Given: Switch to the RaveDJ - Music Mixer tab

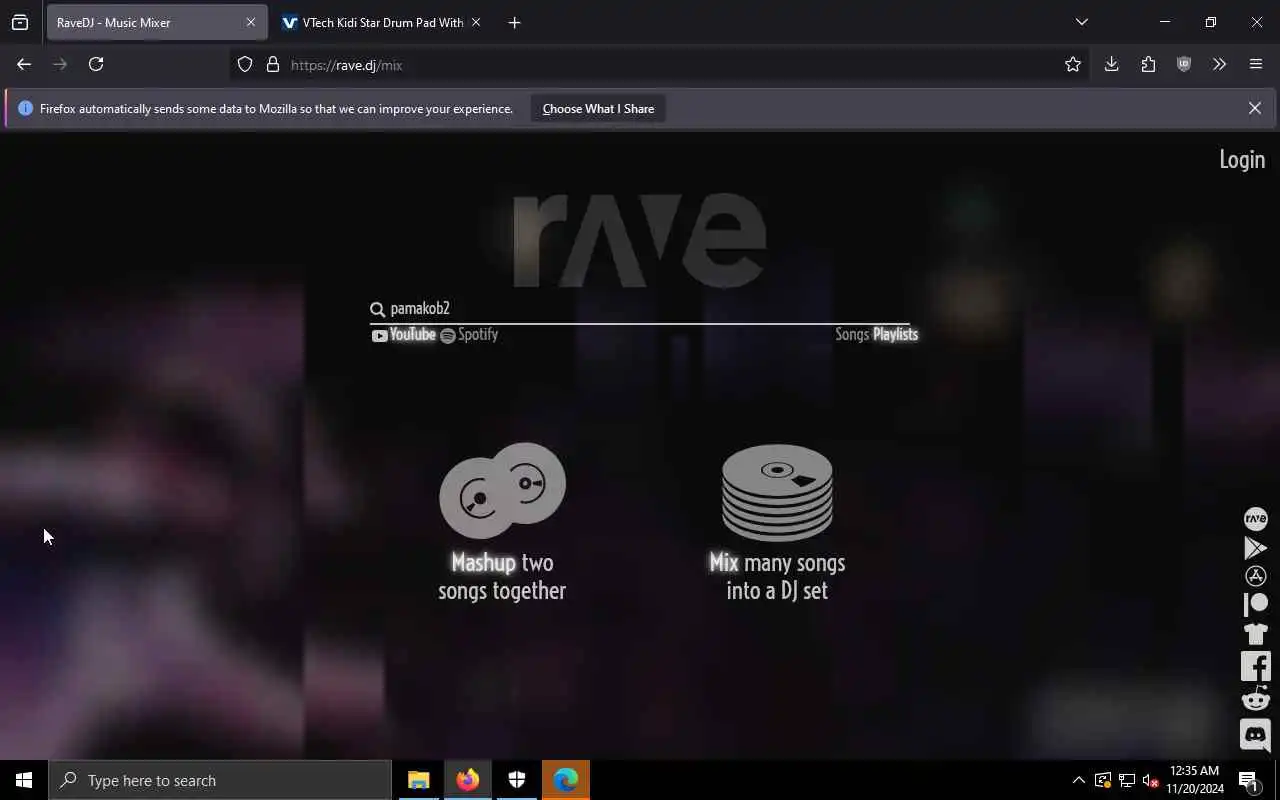Looking at the screenshot, I should click(x=157, y=22).
